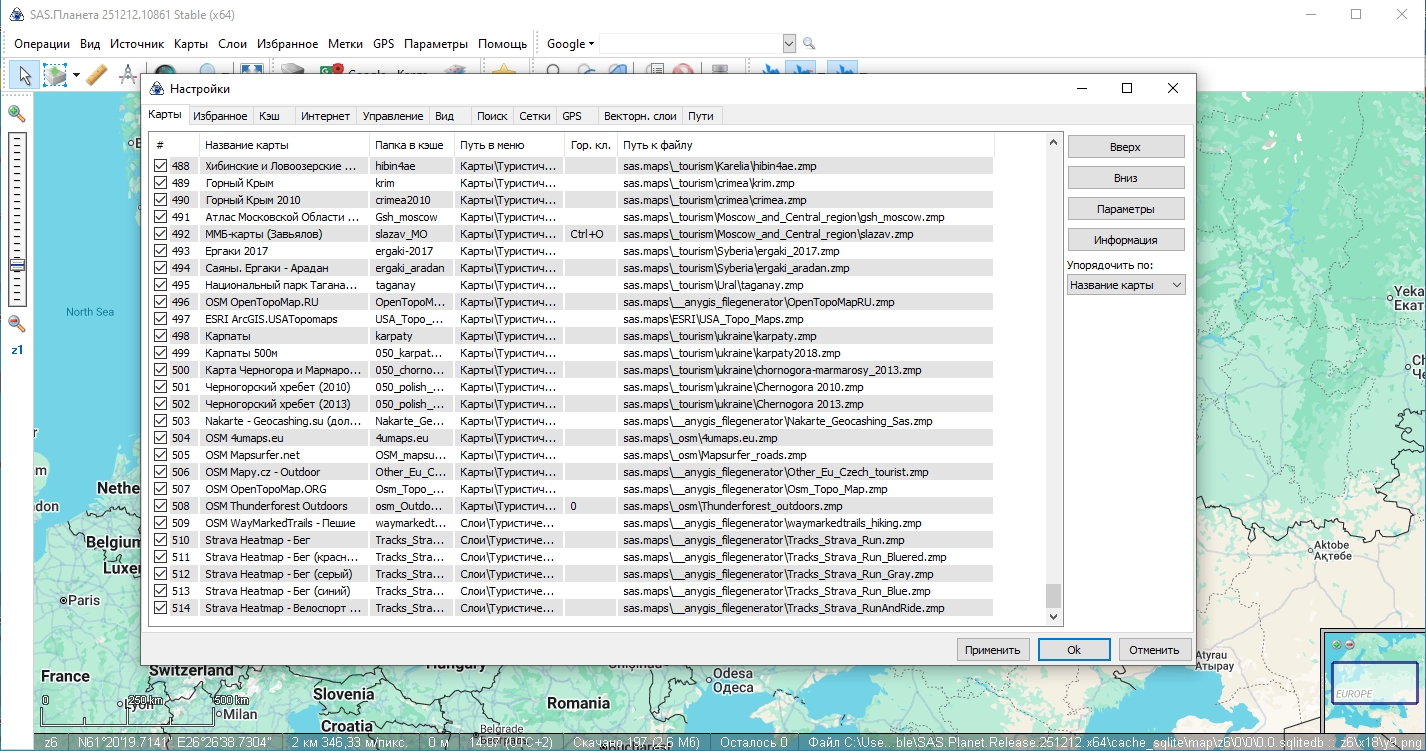Zoom out with the minus magnifier icon
This screenshot has height=751, width=1426.
[x=16, y=323]
